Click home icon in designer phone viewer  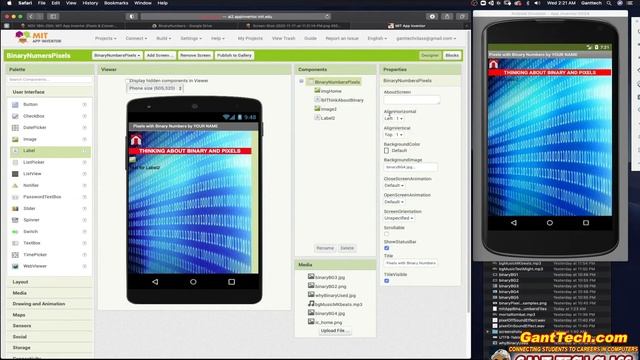click(136, 140)
